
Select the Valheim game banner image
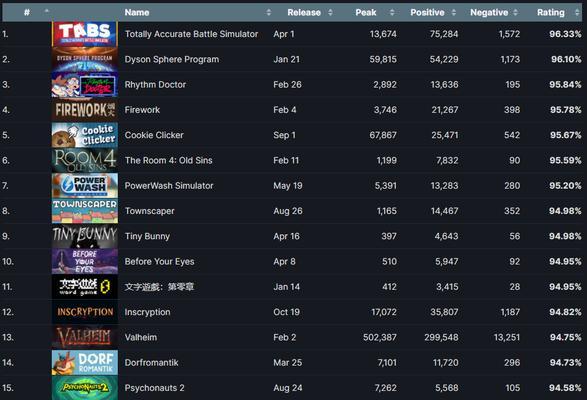85,337
